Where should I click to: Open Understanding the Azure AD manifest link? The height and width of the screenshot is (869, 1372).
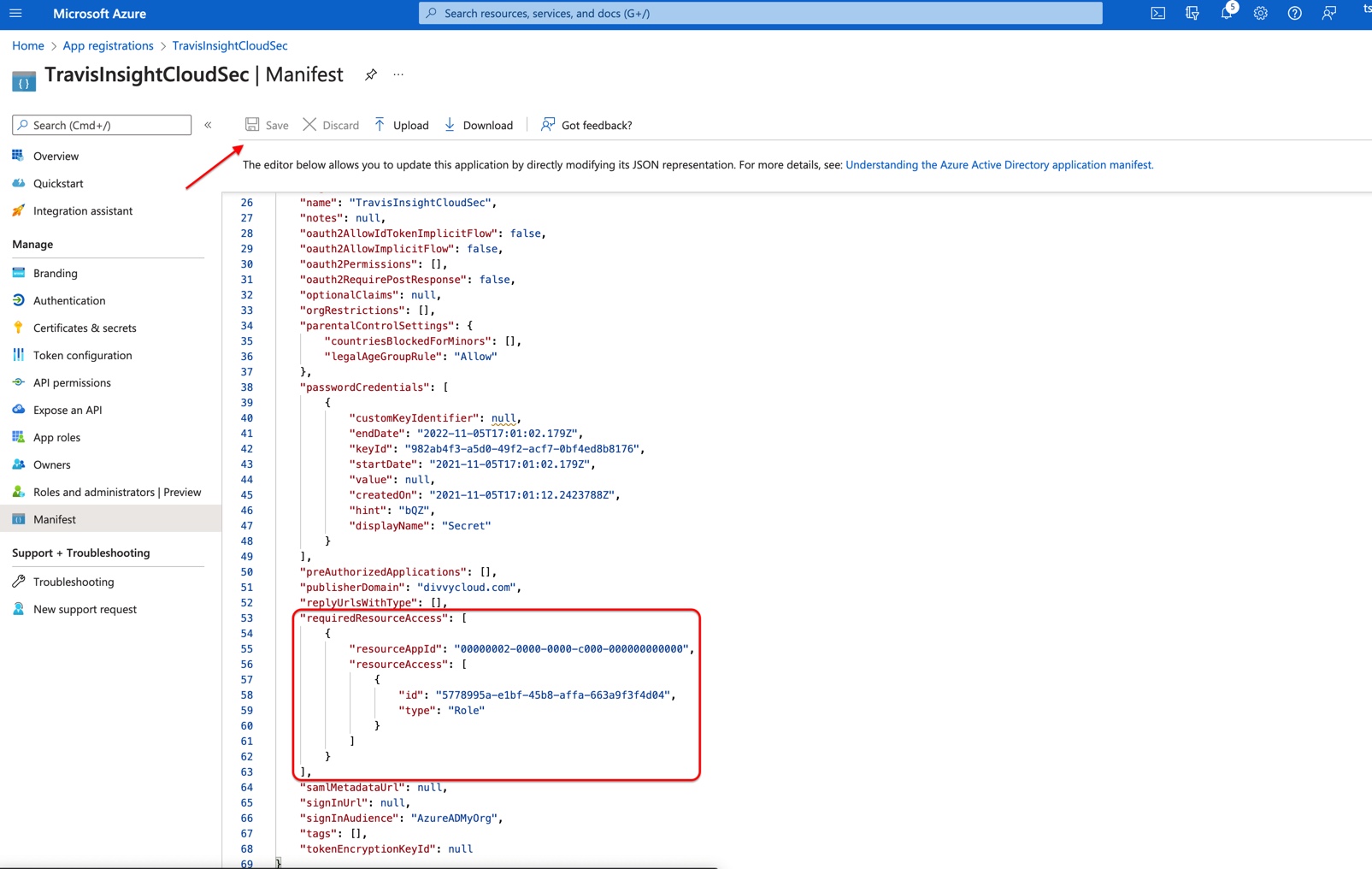[x=999, y=165]
